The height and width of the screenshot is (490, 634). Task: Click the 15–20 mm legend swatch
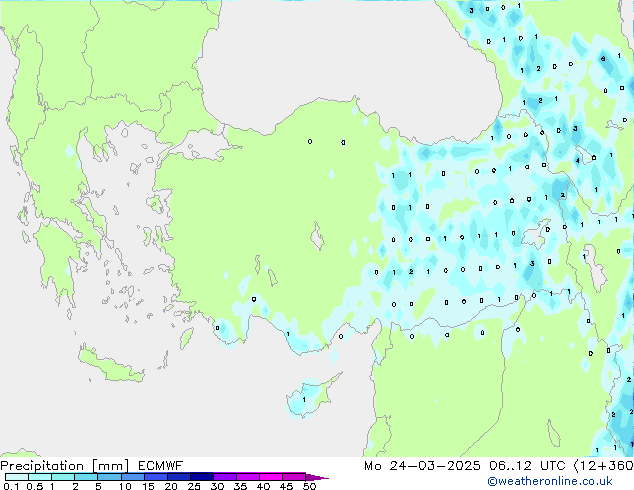click(x=155, y=477)
